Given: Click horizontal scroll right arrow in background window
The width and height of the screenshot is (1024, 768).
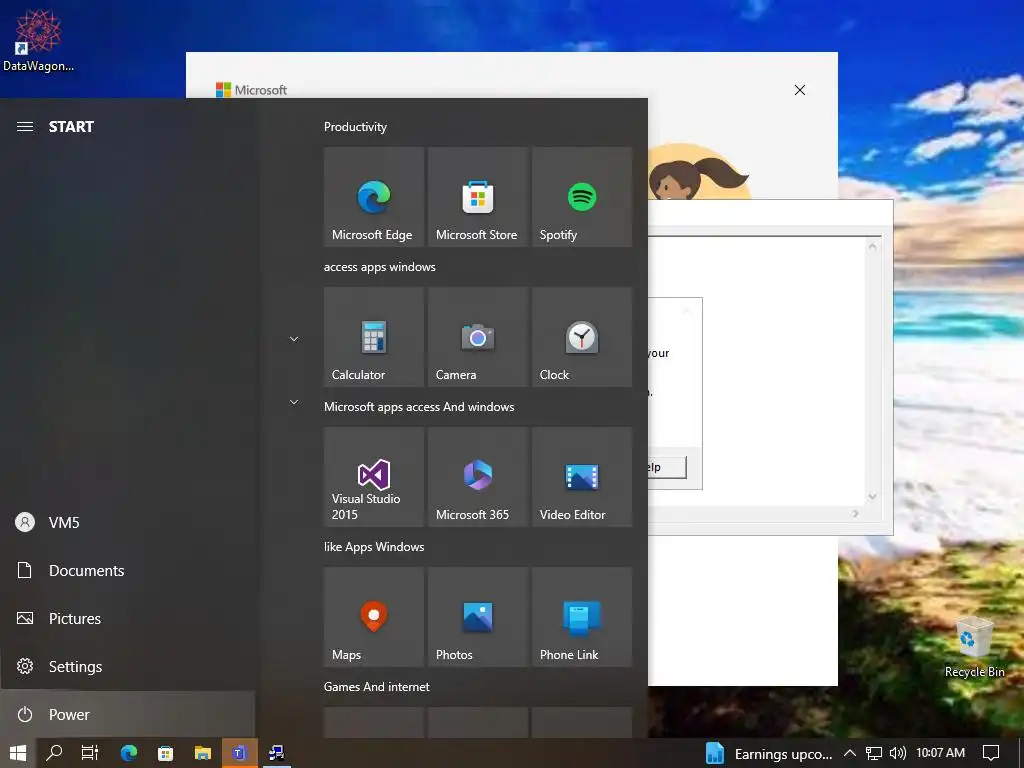Looking at the screenshot, I should 856,514.
